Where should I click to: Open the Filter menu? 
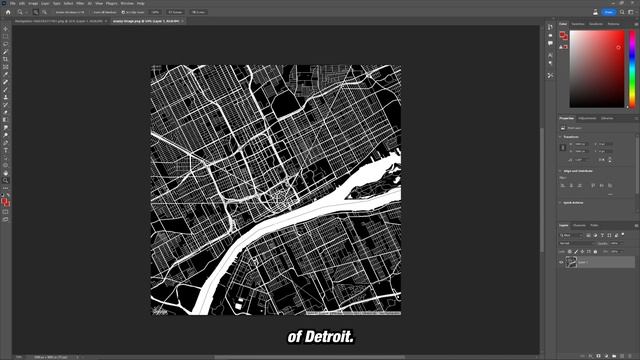click(x=80, y=3)
